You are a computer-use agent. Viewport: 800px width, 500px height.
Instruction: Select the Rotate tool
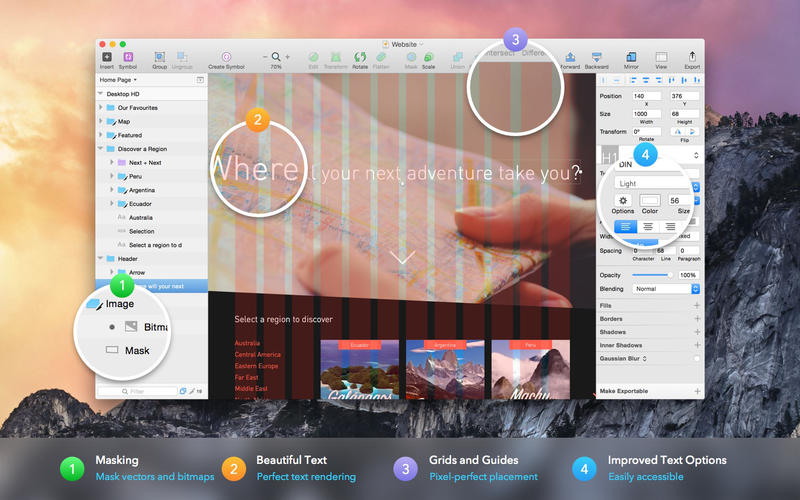pyautogui.click(x=359, y=57)
